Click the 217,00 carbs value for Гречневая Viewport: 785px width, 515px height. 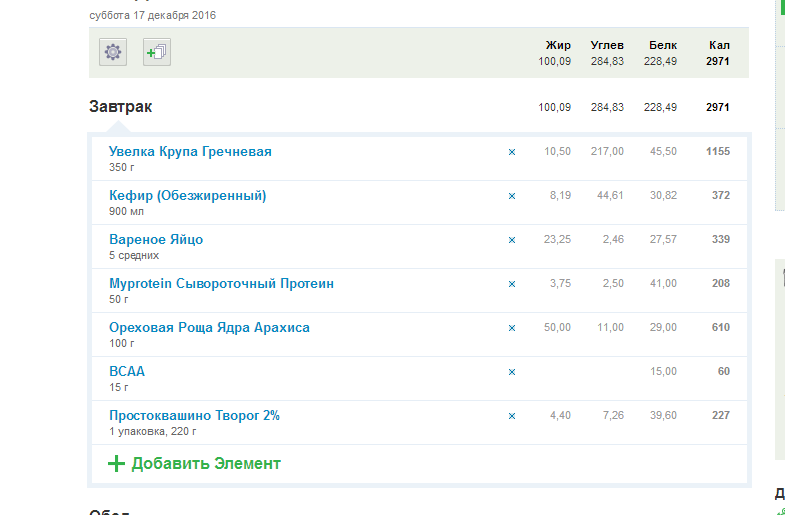607,152
